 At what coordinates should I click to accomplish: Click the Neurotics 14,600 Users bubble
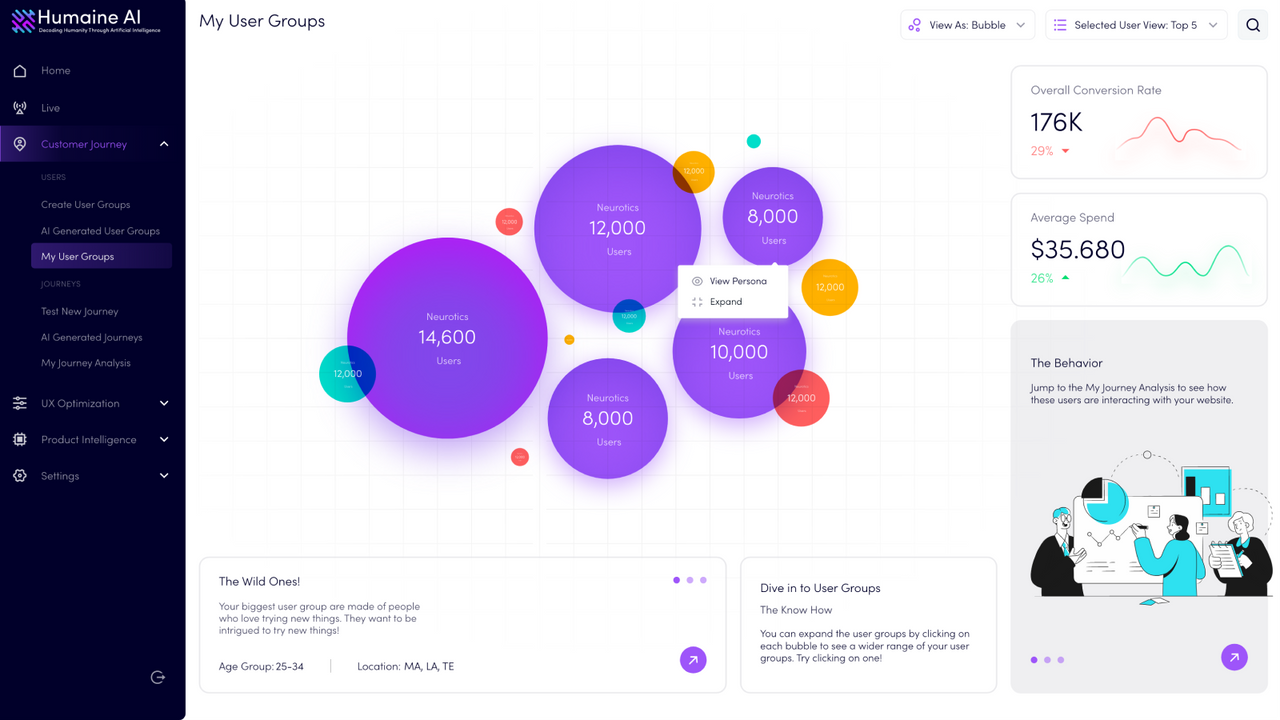(447, 337)
